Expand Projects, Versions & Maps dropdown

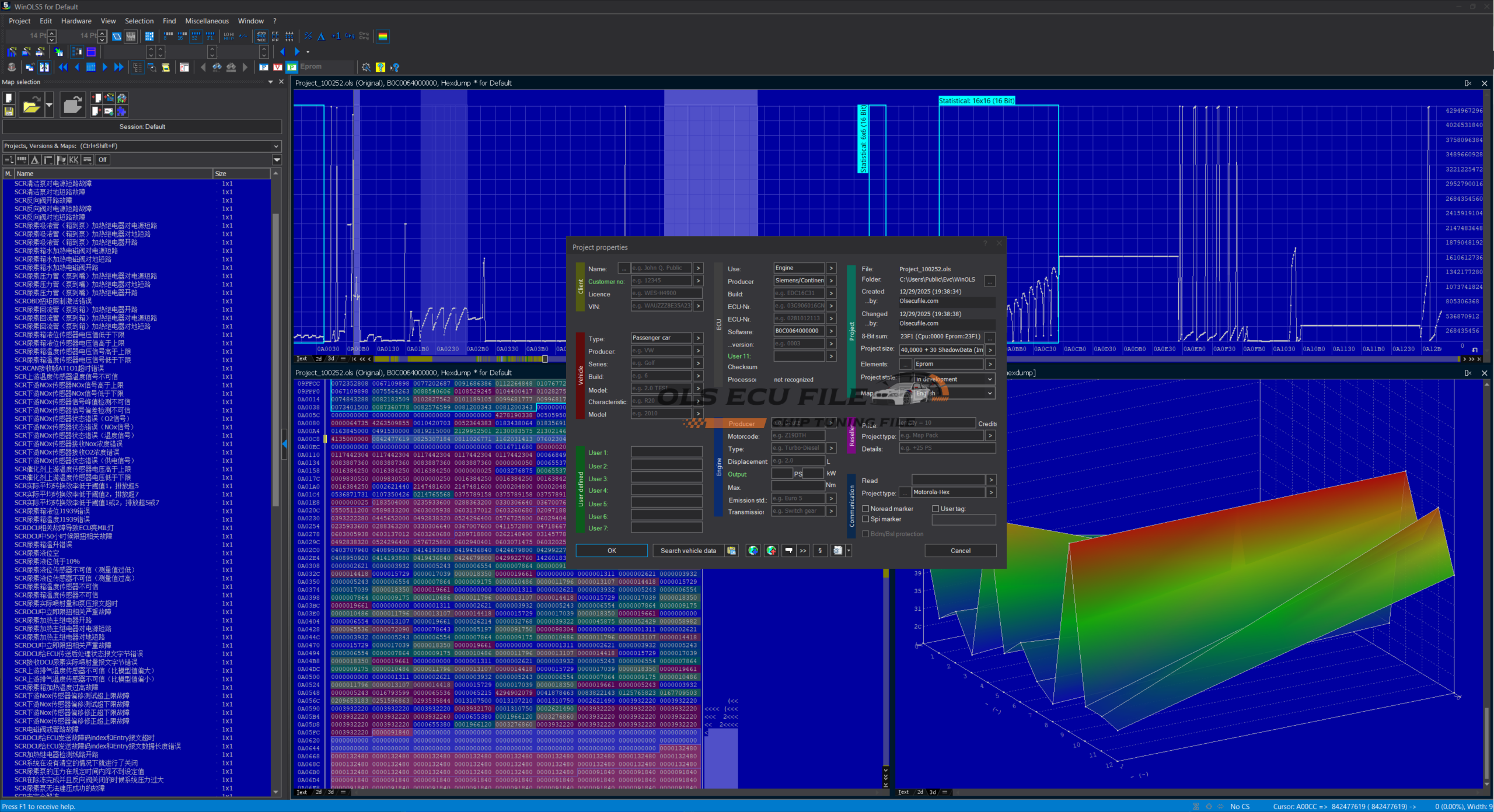pyautogui.click(x=276, y=146)
